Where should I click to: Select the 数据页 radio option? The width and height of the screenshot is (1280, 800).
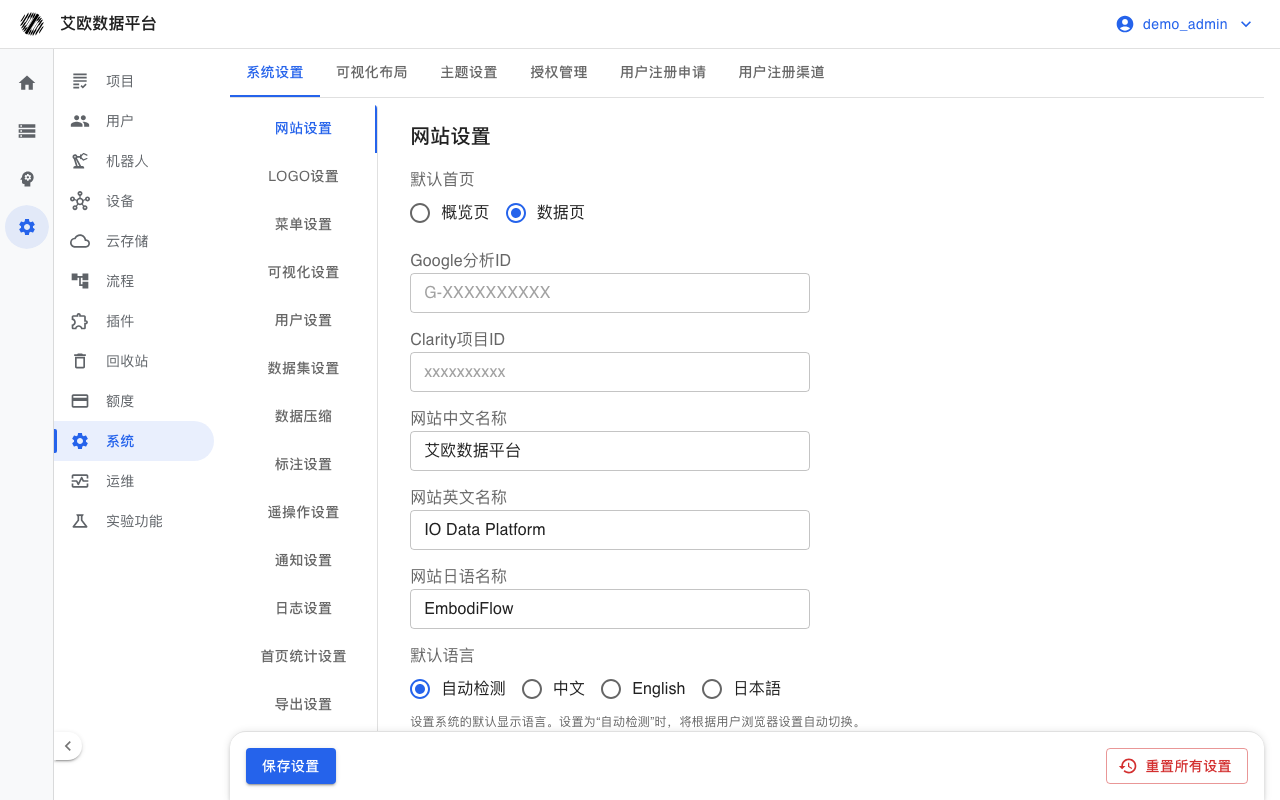(516, 212)
